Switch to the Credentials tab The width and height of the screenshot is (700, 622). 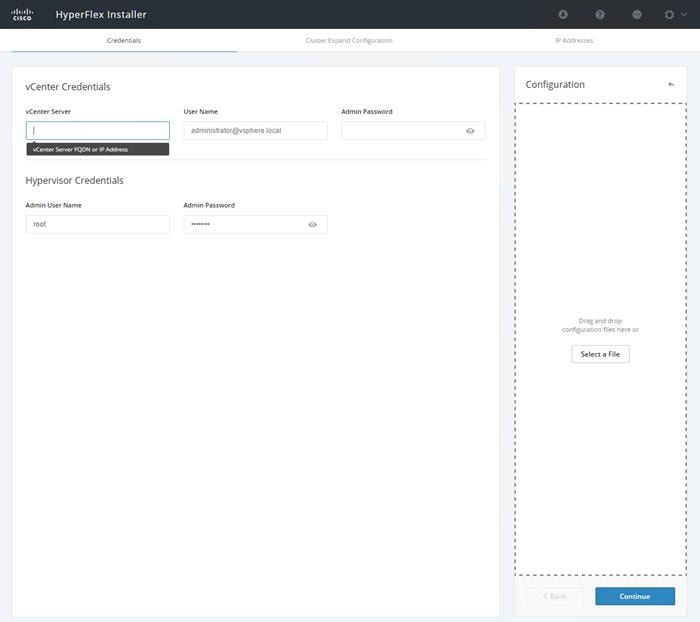[124, 41]
